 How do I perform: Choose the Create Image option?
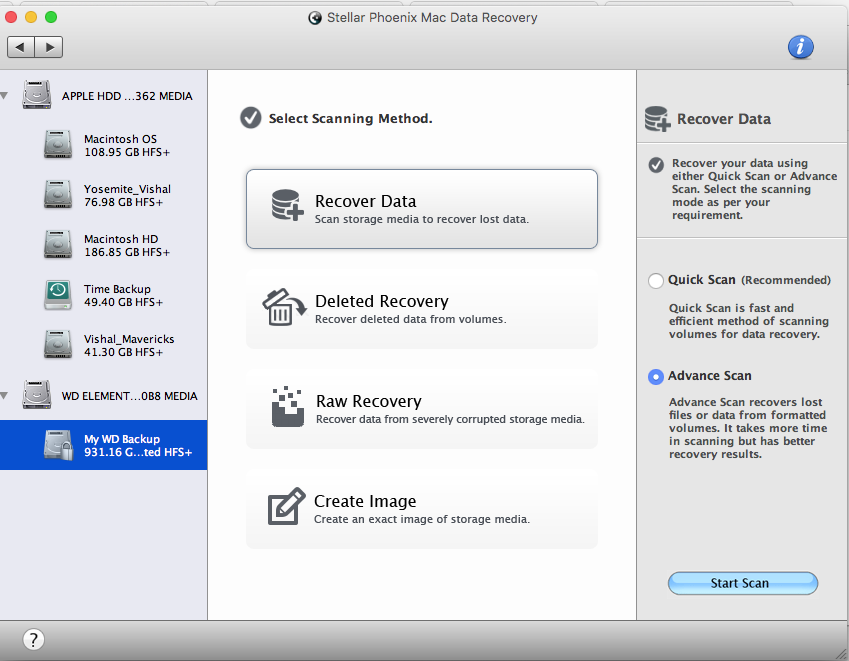(422, 509)
